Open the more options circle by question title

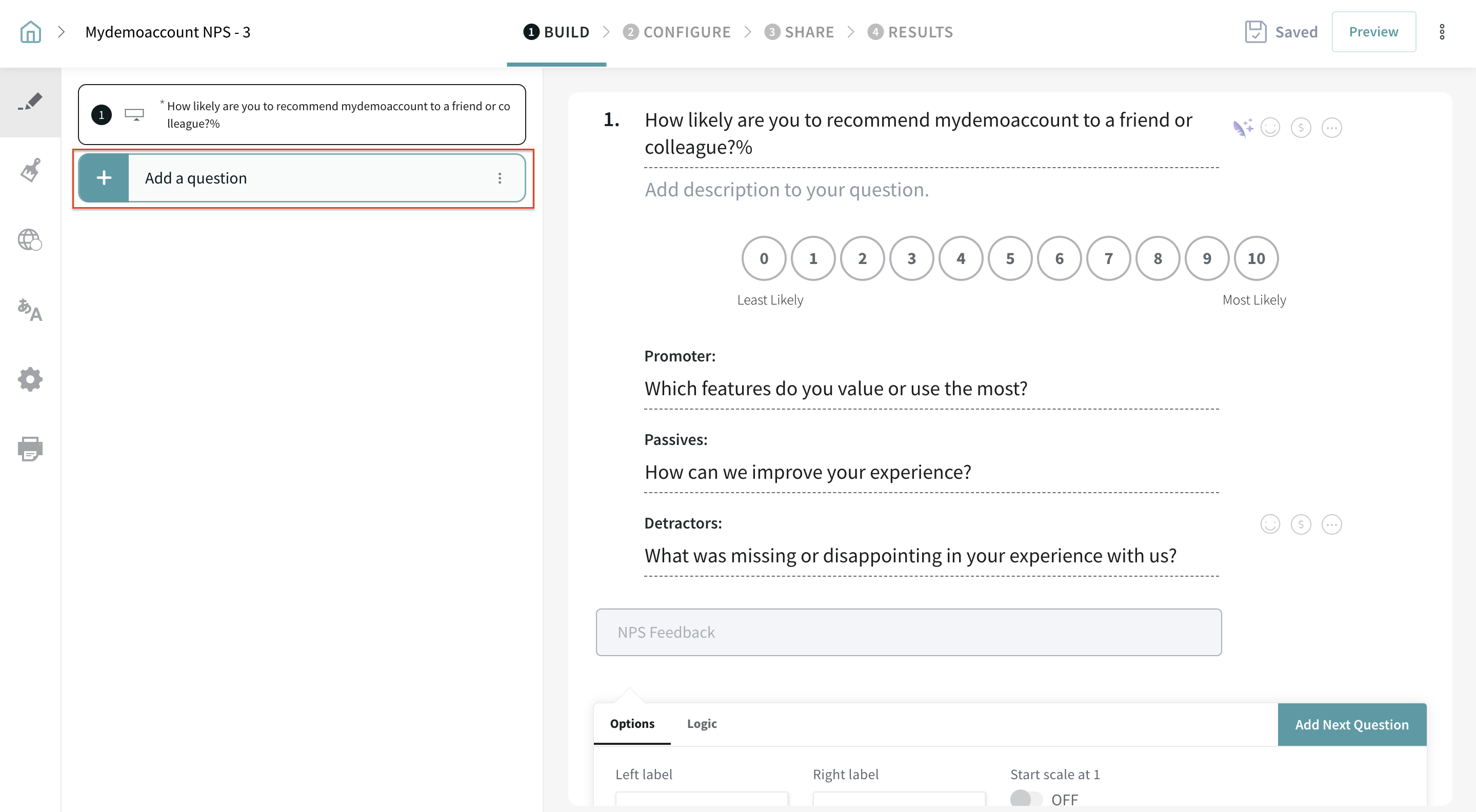pyautogui.click(x=1331, y=127)
